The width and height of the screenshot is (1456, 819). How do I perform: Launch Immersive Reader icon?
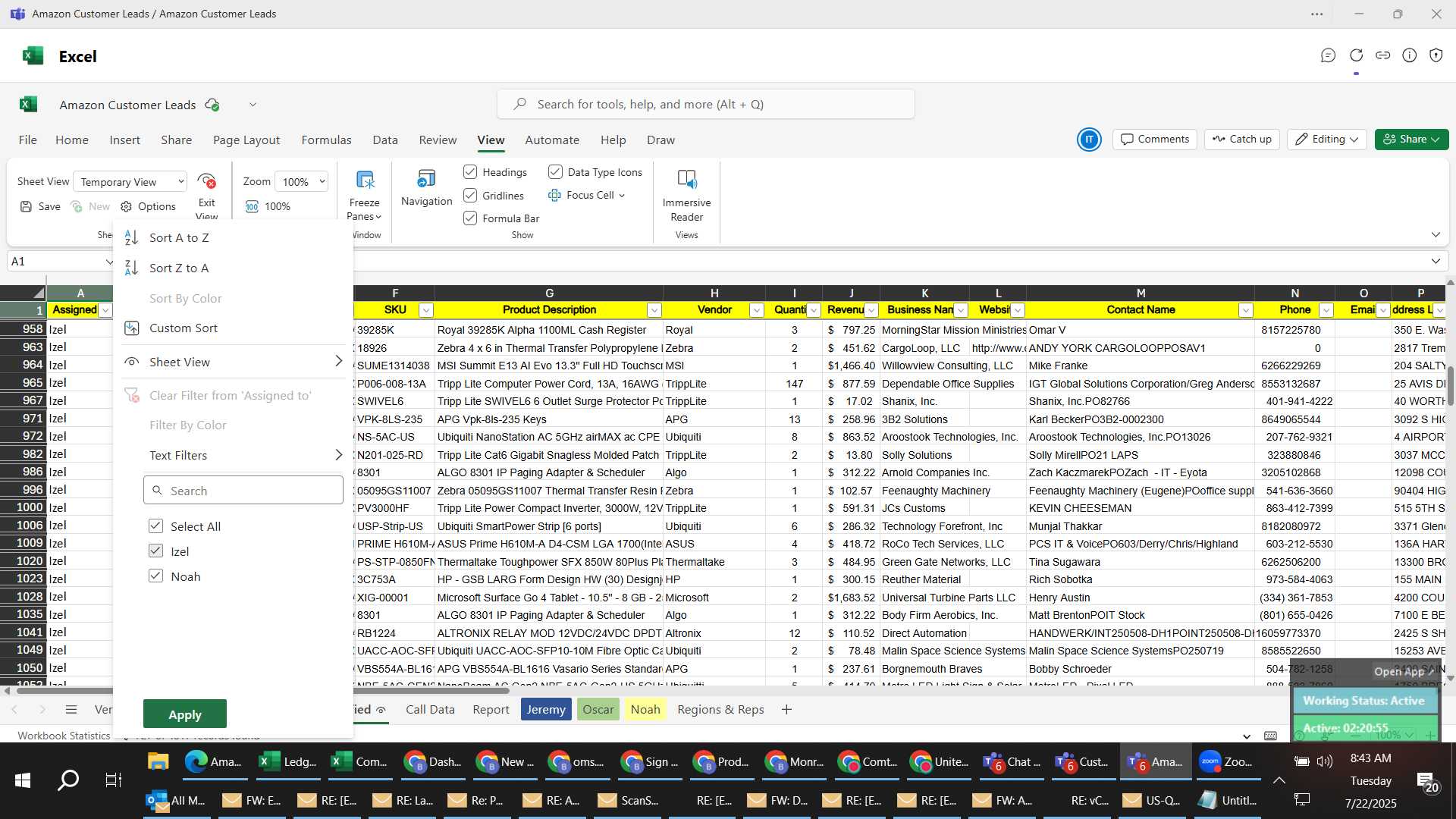tap(686, 180)
